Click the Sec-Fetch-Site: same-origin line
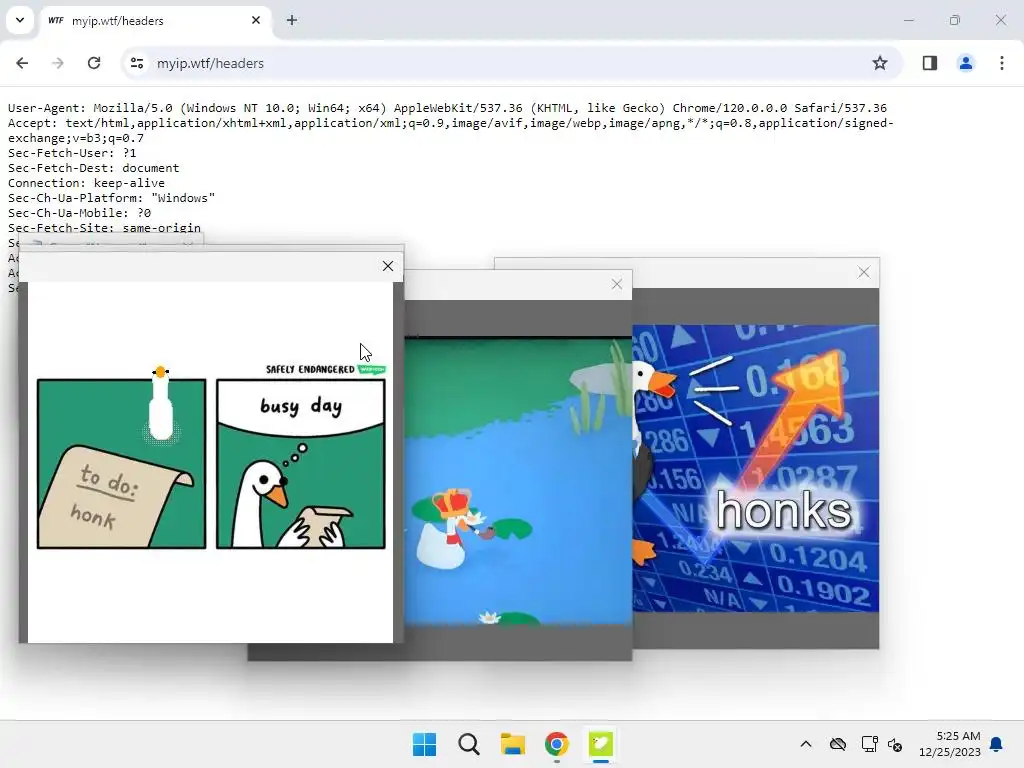 coord(104,228)
